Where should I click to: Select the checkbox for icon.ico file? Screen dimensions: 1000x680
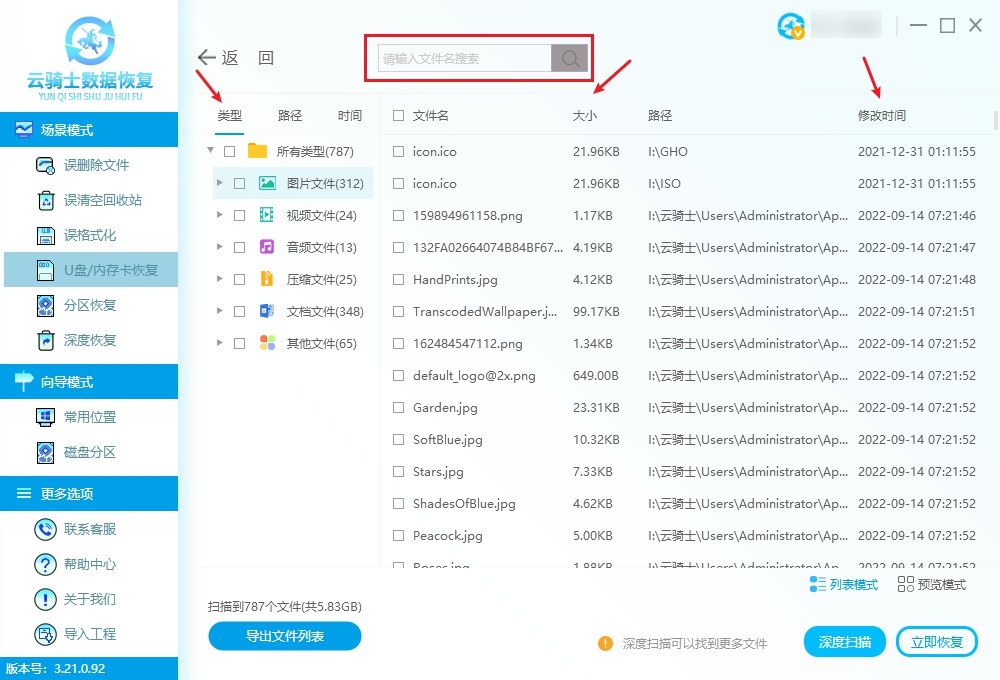tap(397, 151)
